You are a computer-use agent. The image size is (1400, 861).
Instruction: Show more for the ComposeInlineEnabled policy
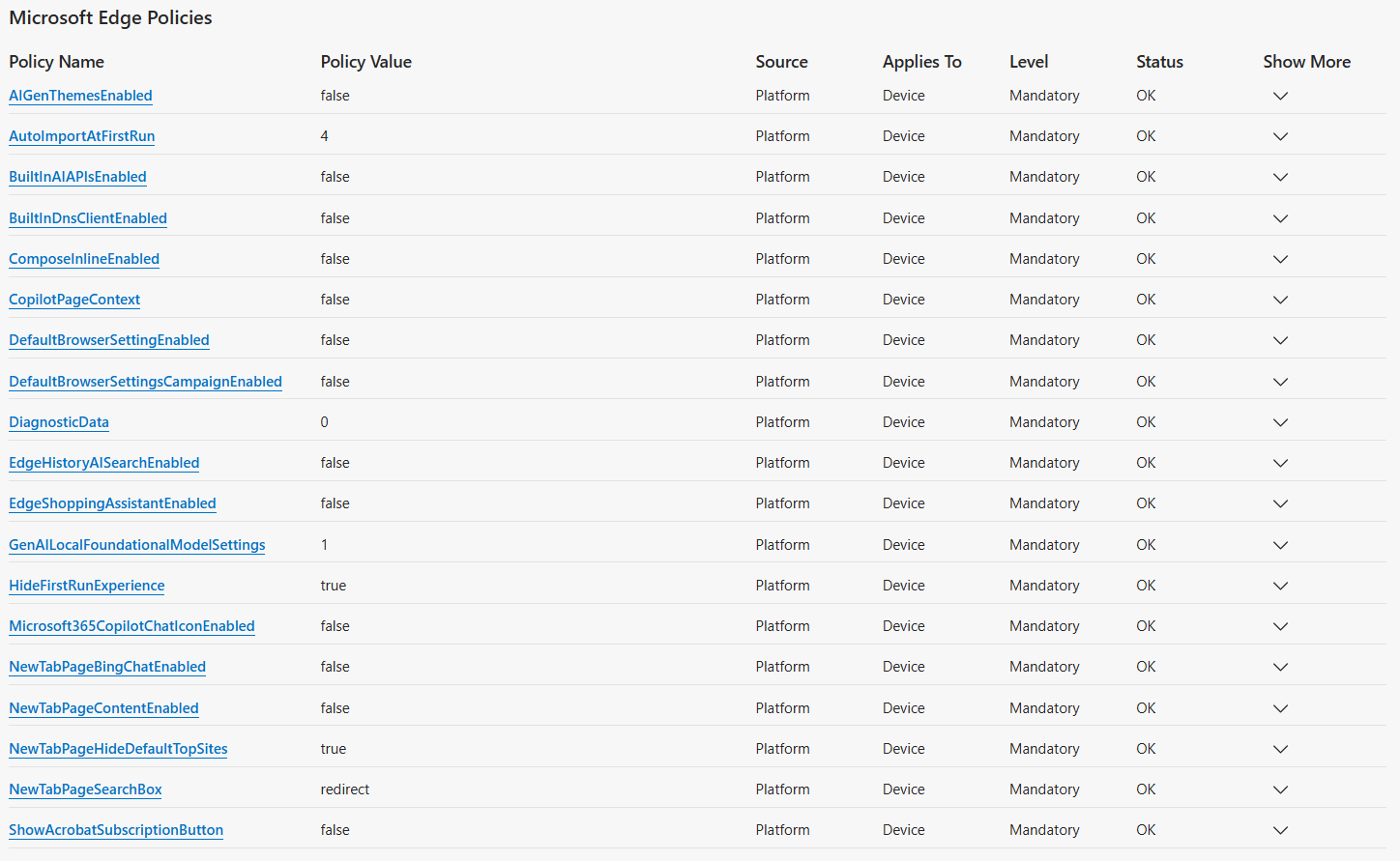coord(1280,259)
